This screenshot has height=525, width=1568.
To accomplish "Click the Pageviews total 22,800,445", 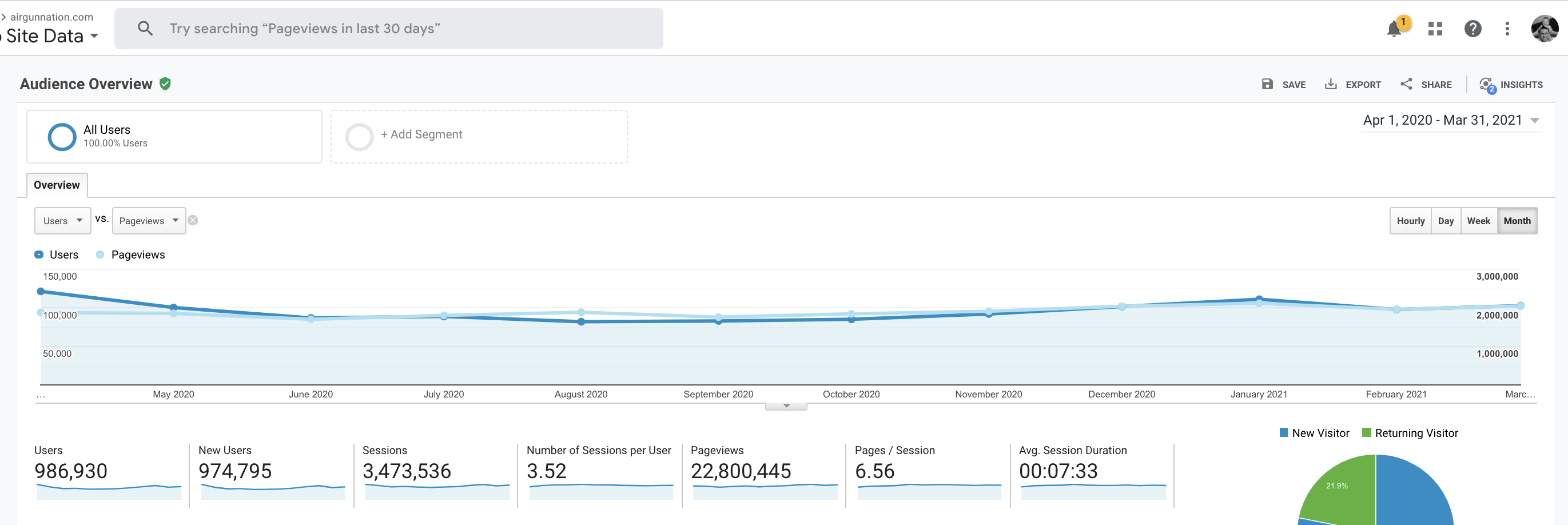I will click(741, 471).
